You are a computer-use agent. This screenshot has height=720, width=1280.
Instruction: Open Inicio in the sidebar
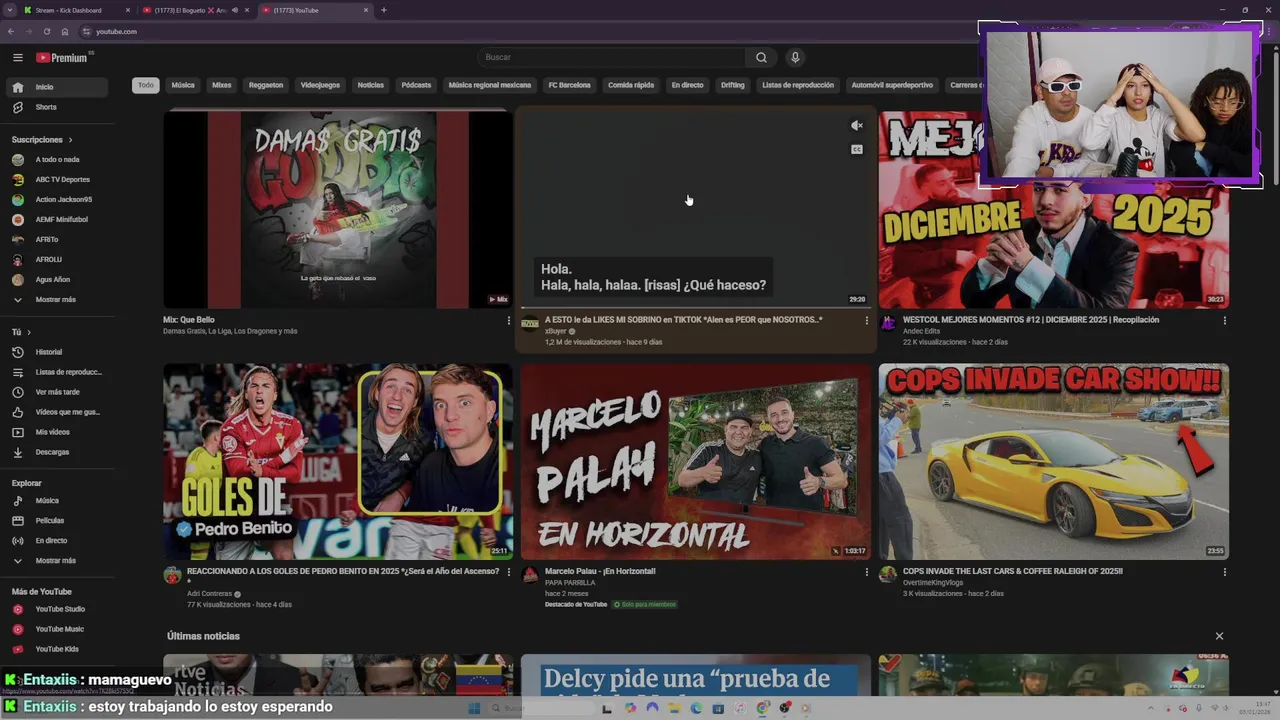tap(59, 87)
